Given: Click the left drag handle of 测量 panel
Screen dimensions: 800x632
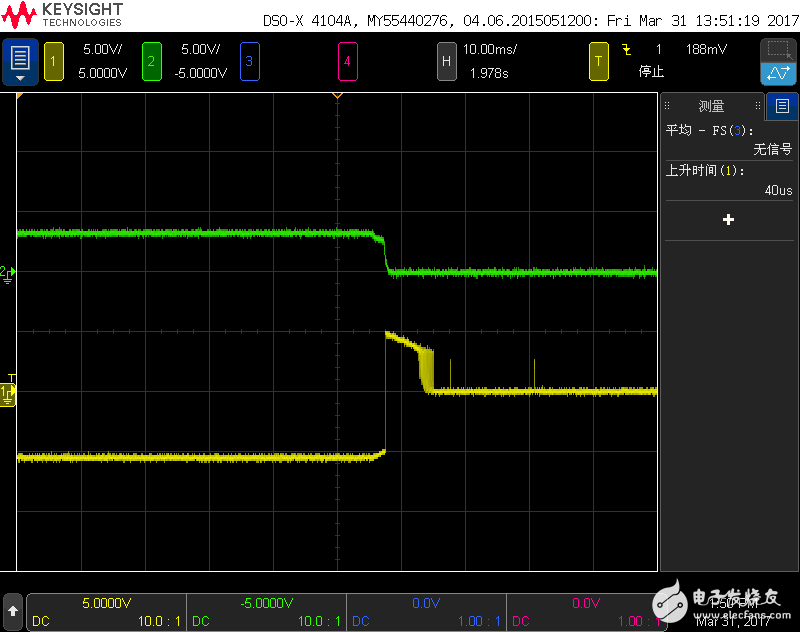Looking at the screenshot, I should click(x=667, y=106).
